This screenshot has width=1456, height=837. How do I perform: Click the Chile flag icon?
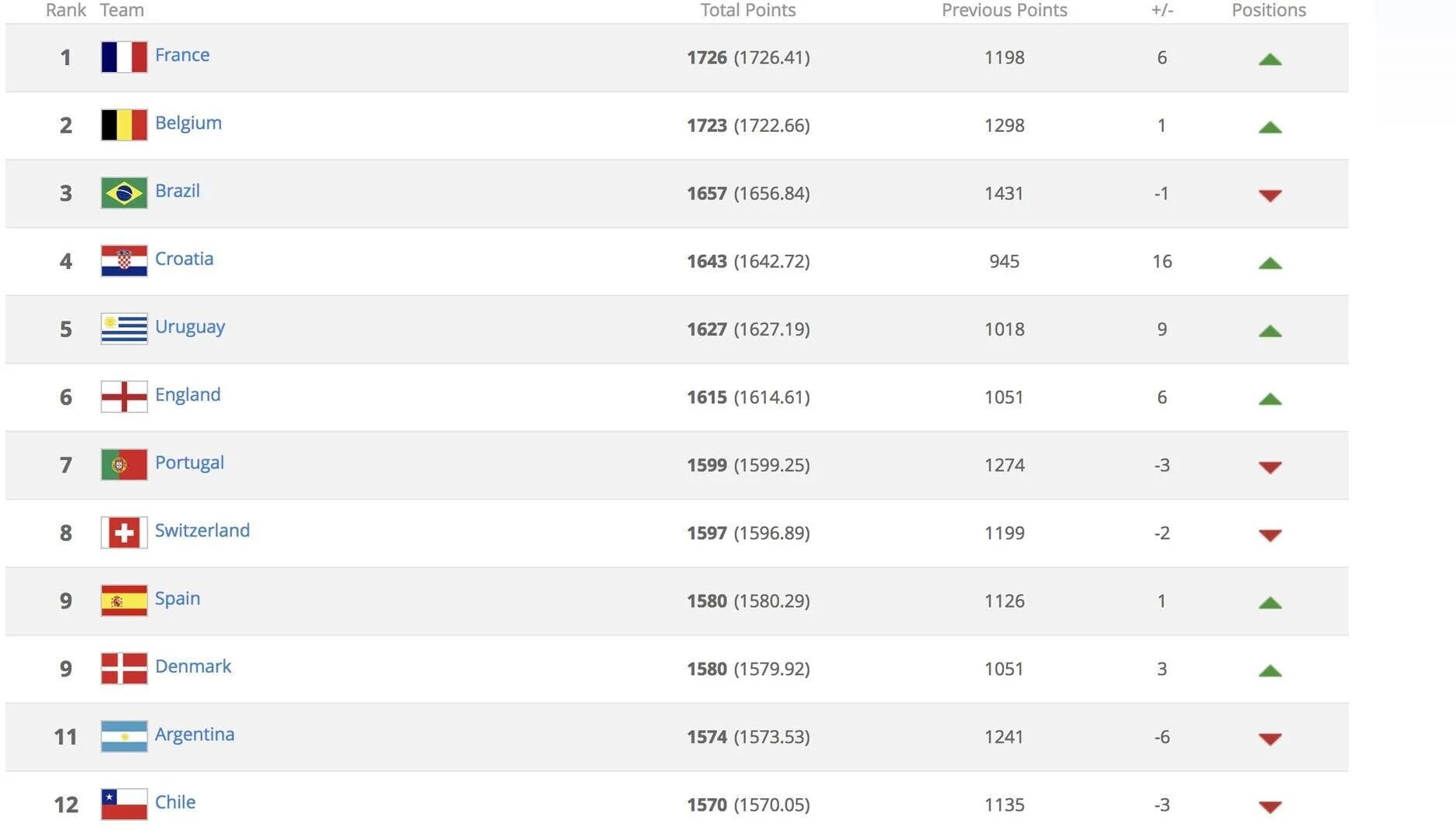pos(124,804)
